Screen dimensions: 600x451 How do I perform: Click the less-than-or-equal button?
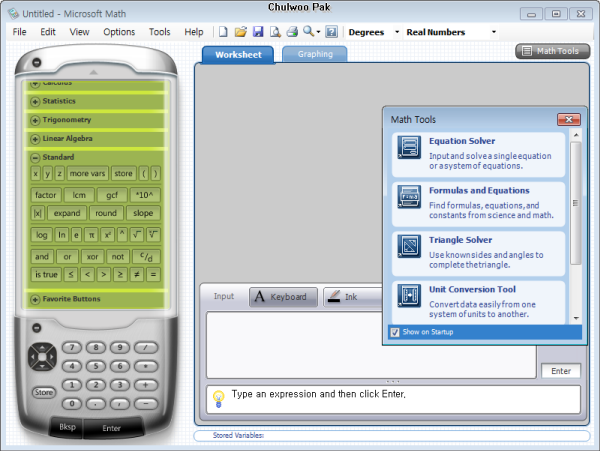click(70, 274)
